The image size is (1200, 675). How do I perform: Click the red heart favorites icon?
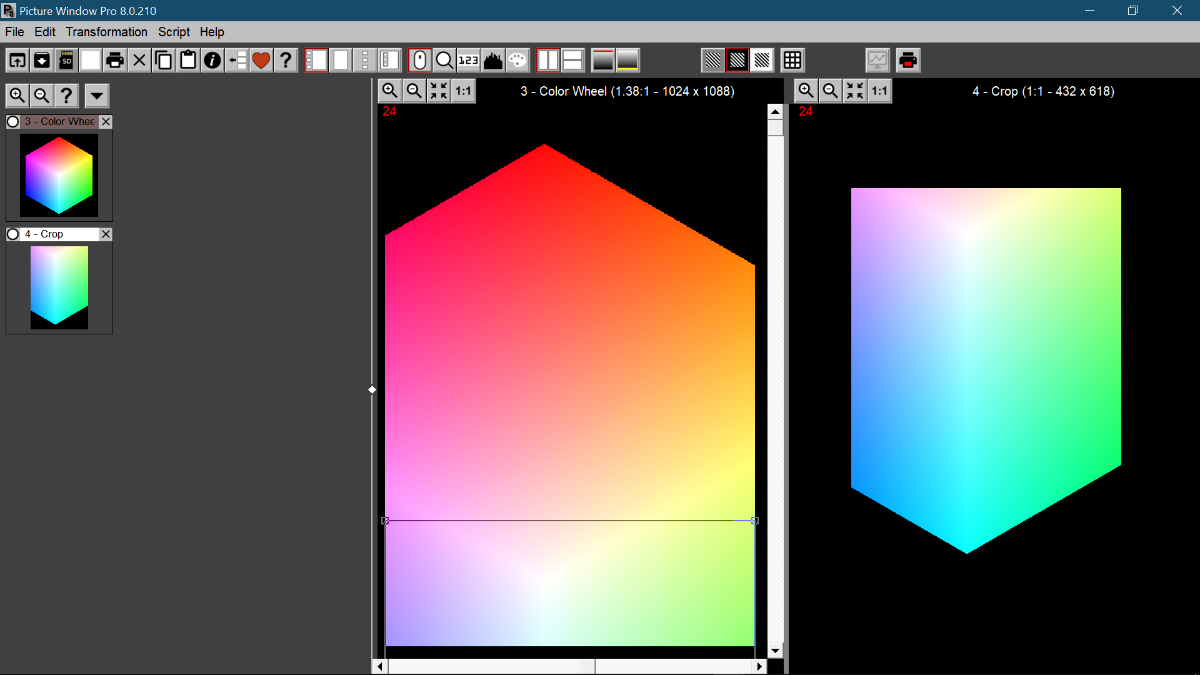pyautogui.click(x=261, y=60)
